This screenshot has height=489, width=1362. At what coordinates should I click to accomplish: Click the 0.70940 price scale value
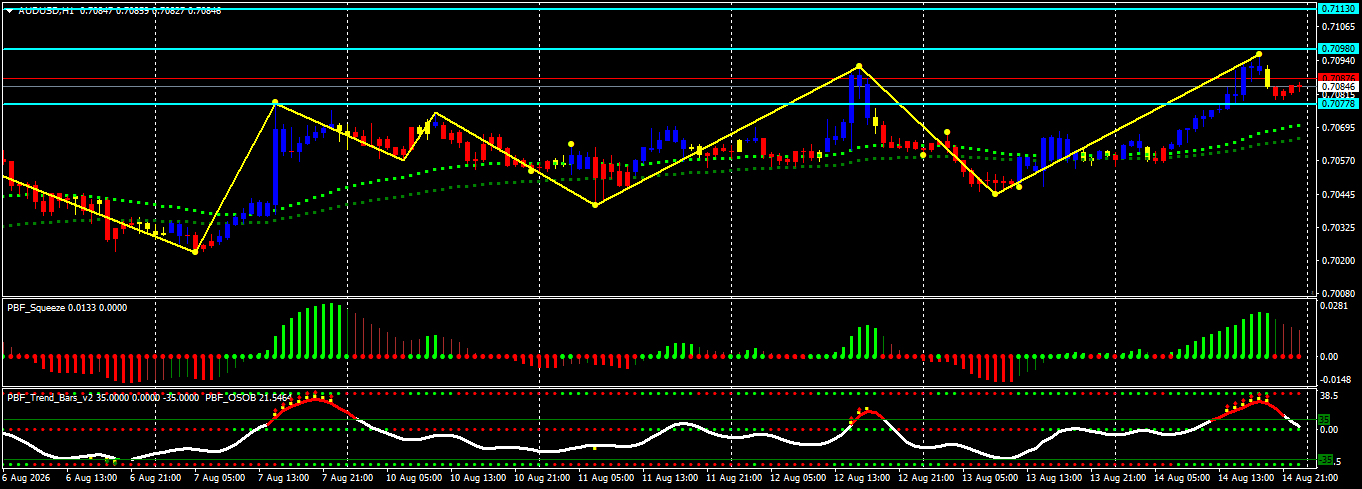coord(1338,60)
